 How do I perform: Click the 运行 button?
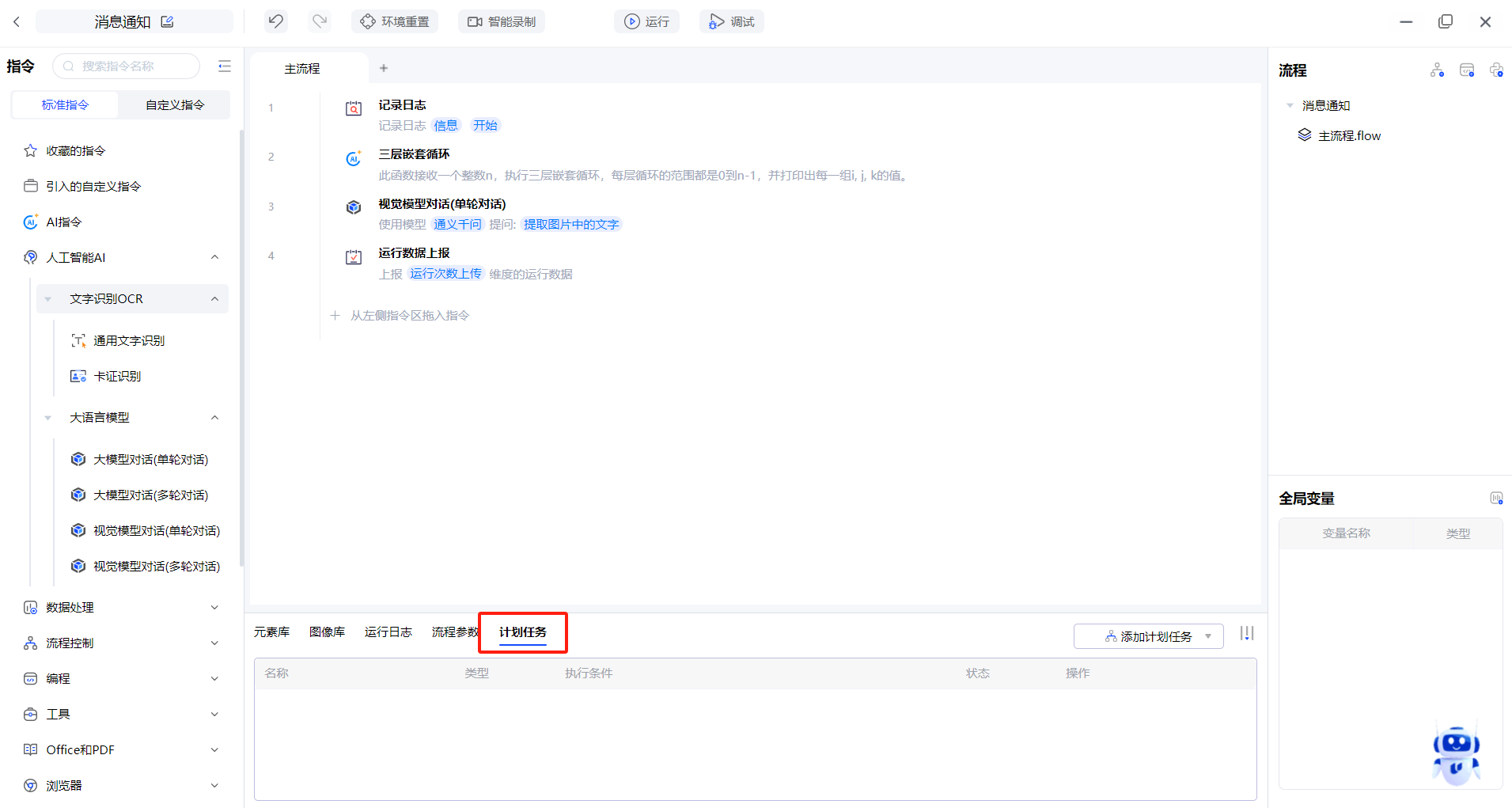[x=647, y=21]
